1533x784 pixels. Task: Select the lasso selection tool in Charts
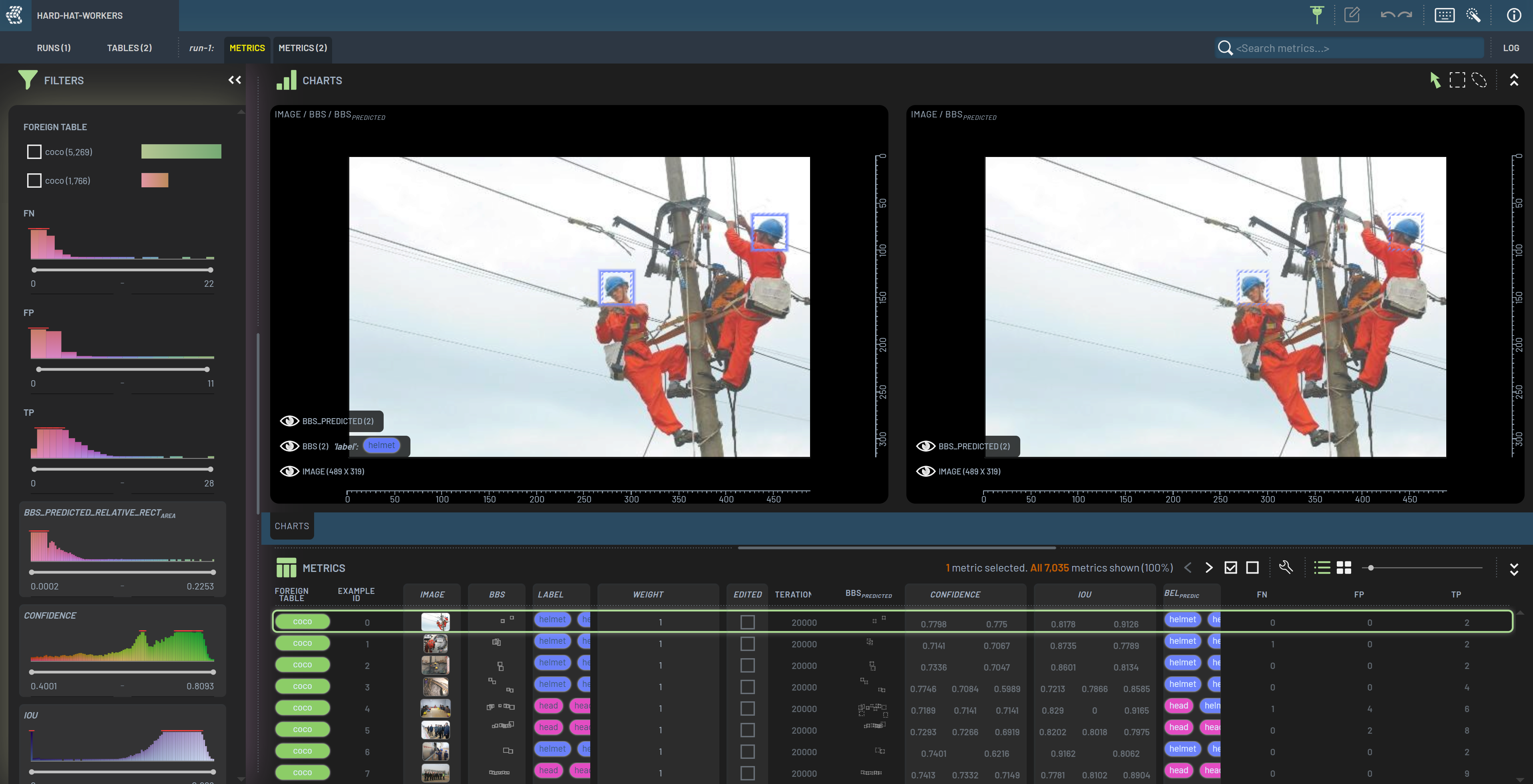coord(1479,80)
